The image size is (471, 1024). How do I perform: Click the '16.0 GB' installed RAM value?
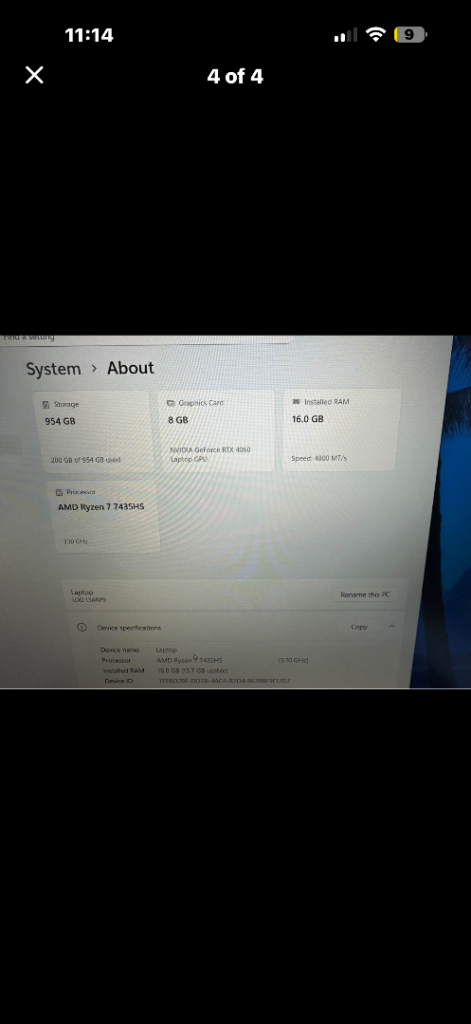[308, 419]
